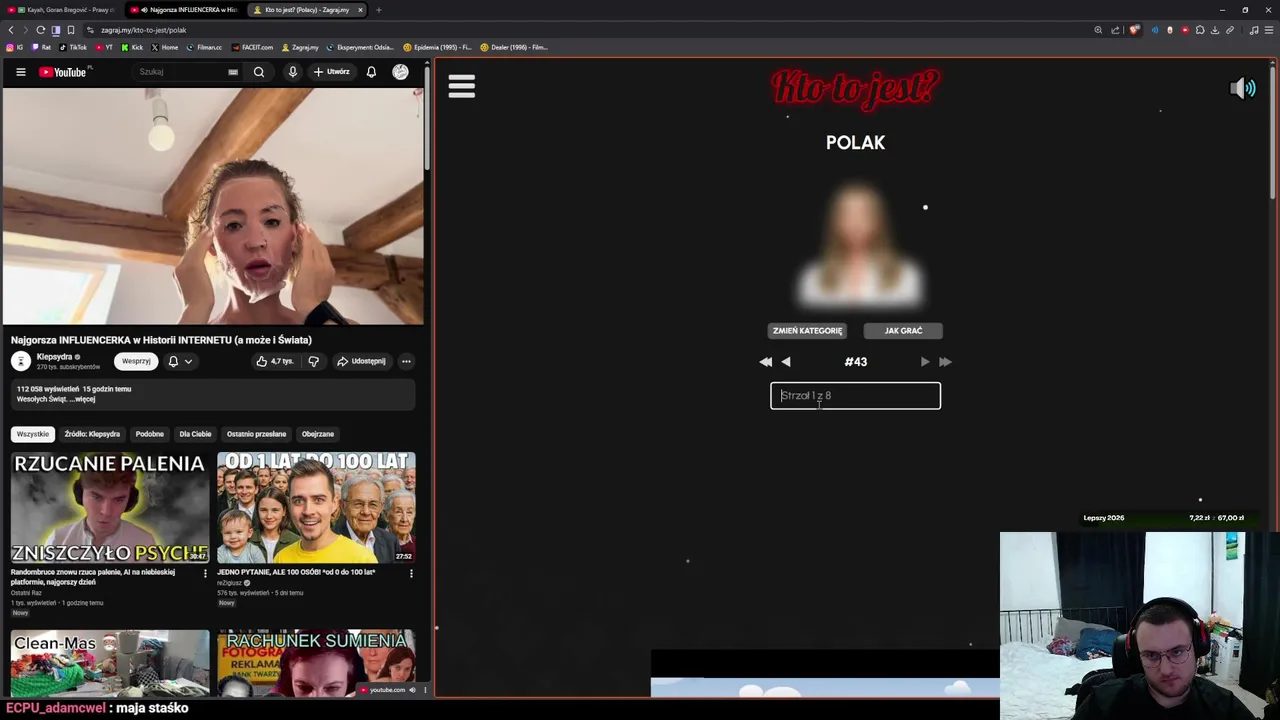The height and width of the screenshot is (720, 1280).
Task: Open the IG bookmark
Action: [15, 47]
